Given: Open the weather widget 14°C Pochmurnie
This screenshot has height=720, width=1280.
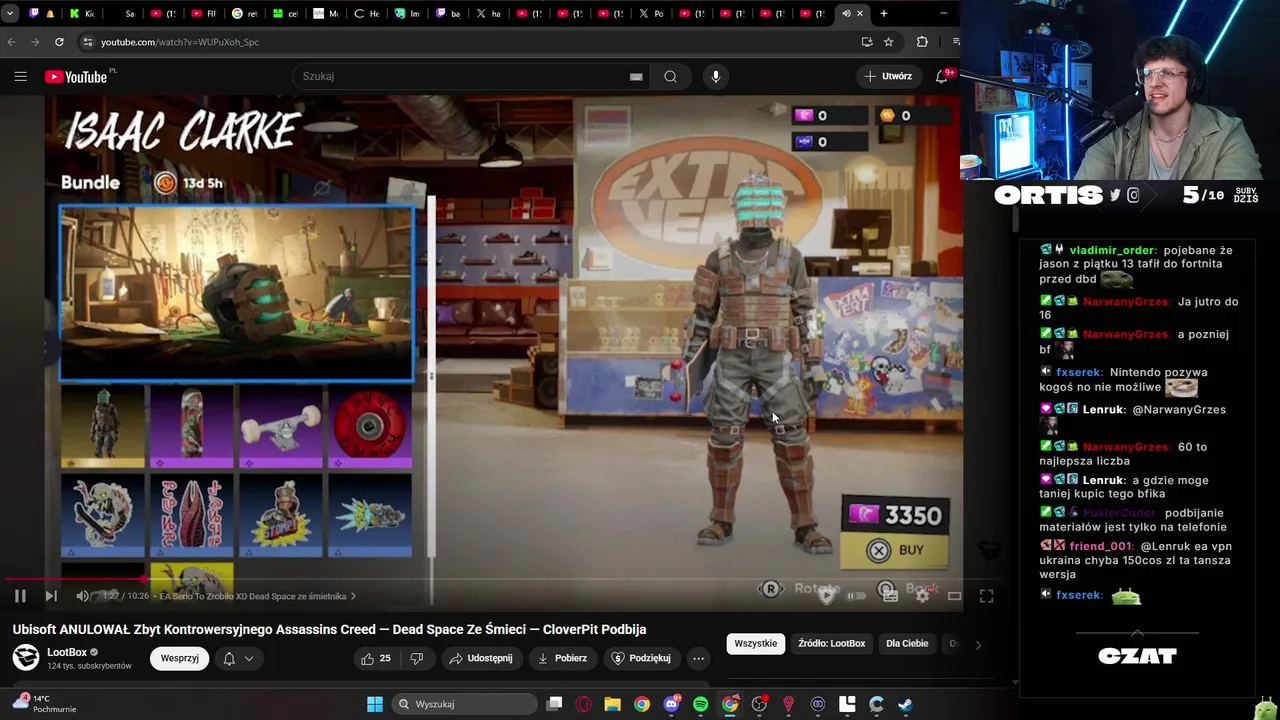Looking at the screenshot, I should [x=45, y=704].
